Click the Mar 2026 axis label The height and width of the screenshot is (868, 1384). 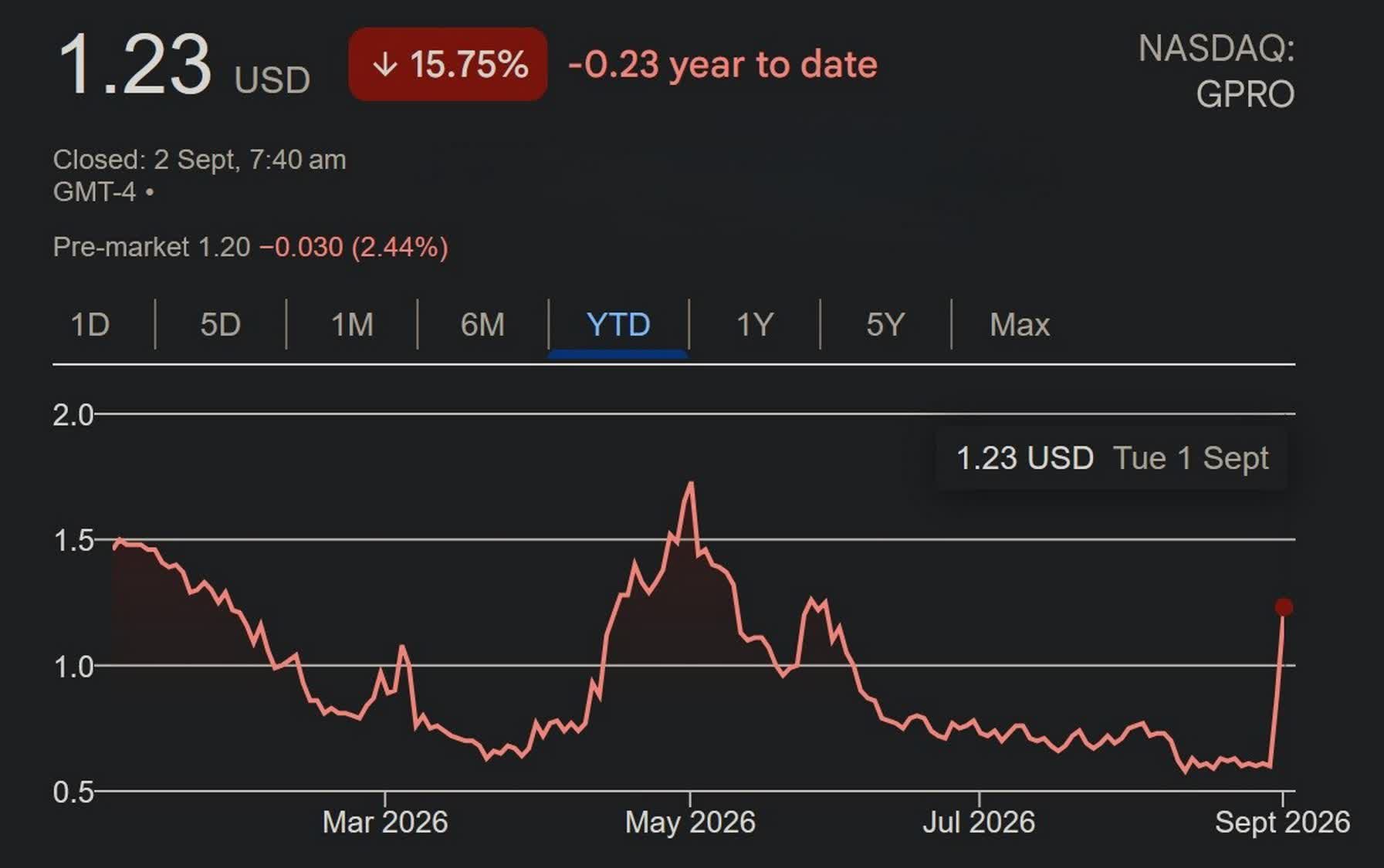[385, 822]
